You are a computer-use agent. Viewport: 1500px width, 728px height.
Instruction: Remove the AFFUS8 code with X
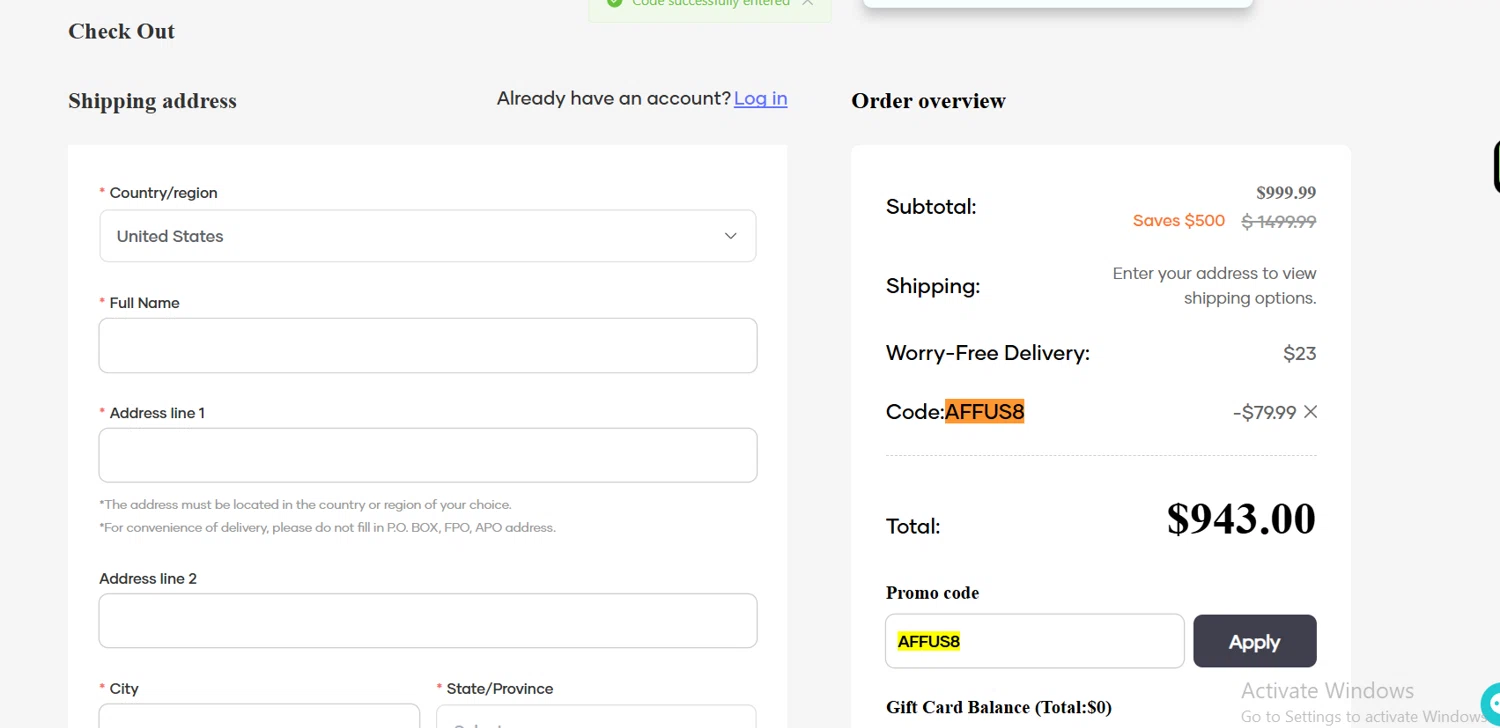(x=1310, y=412)
